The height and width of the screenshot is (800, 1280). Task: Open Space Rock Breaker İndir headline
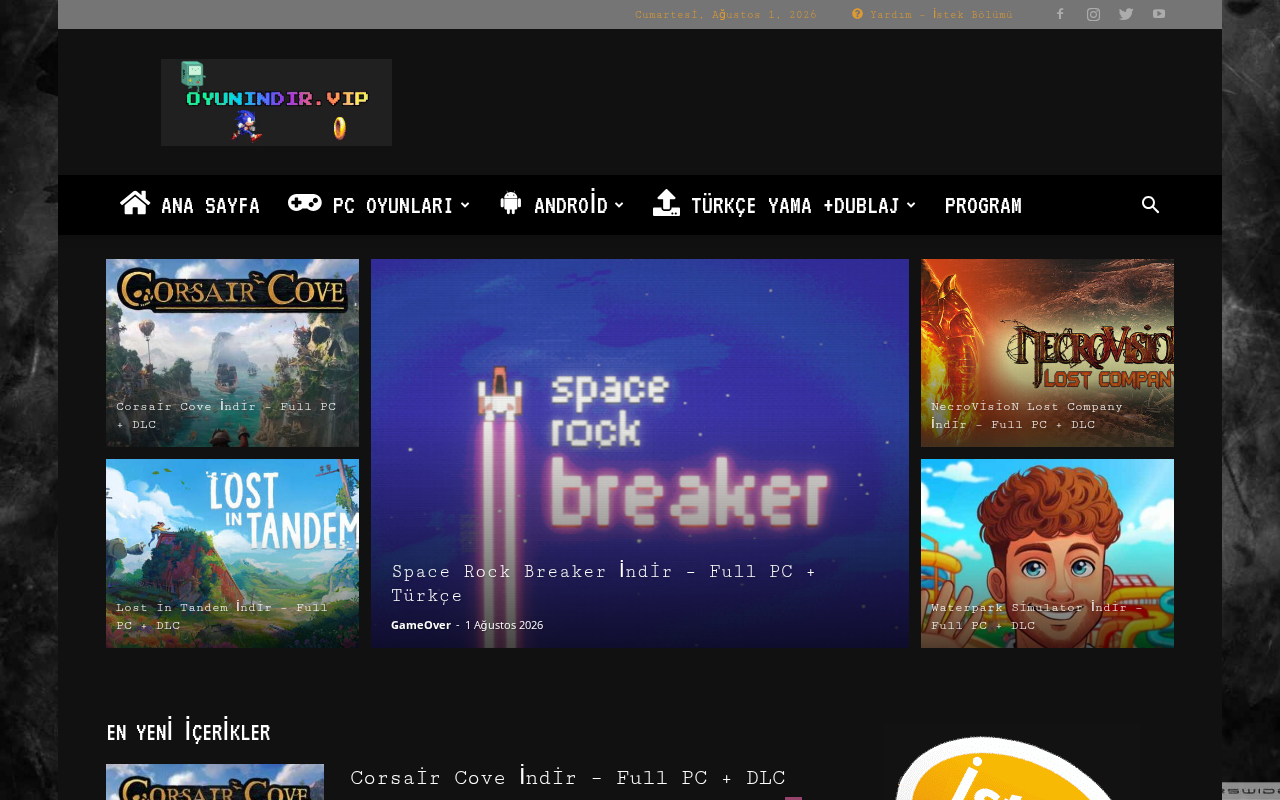[x=603, y=583]
